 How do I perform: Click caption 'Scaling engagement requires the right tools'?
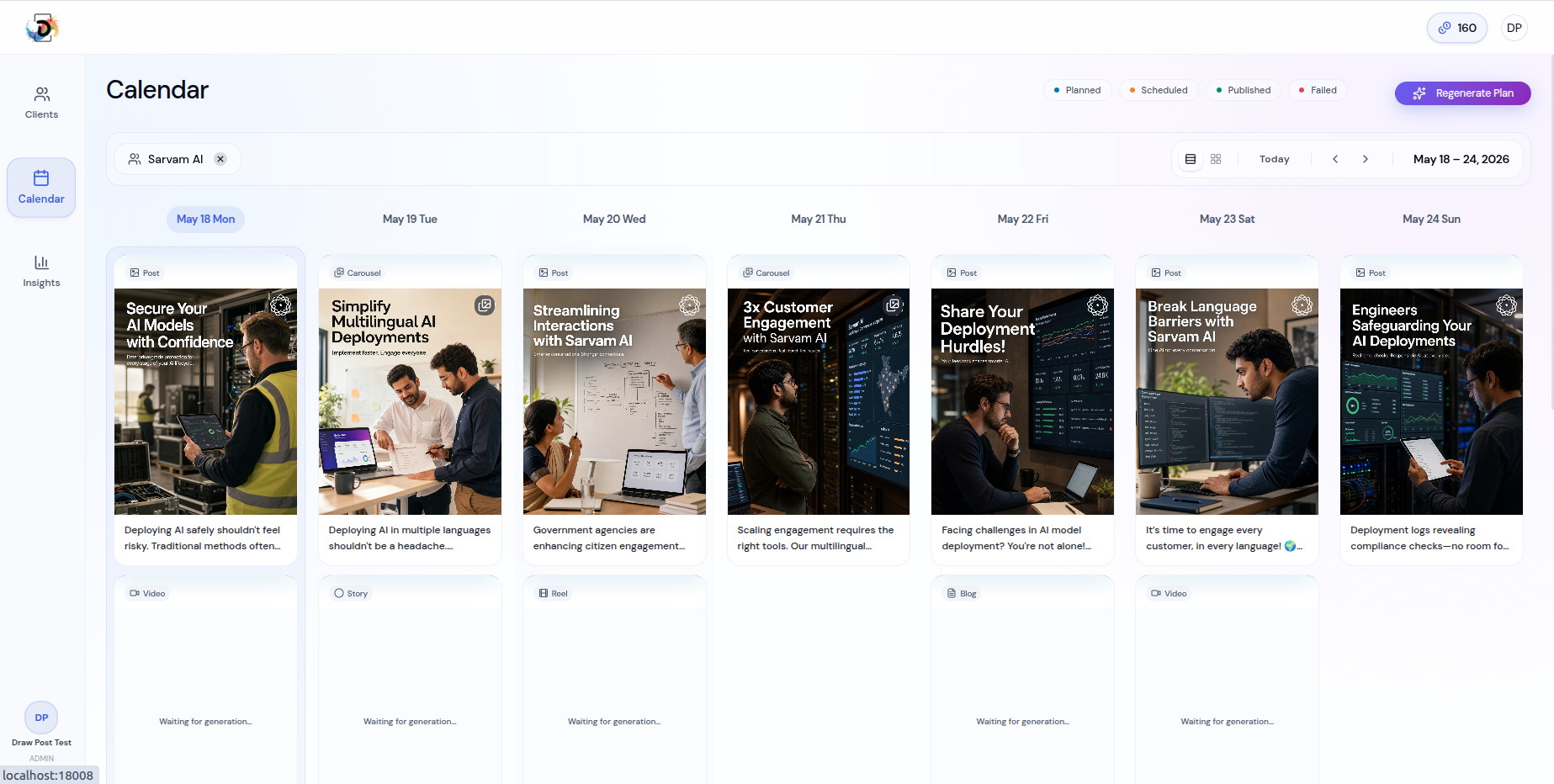coord(815,538)
